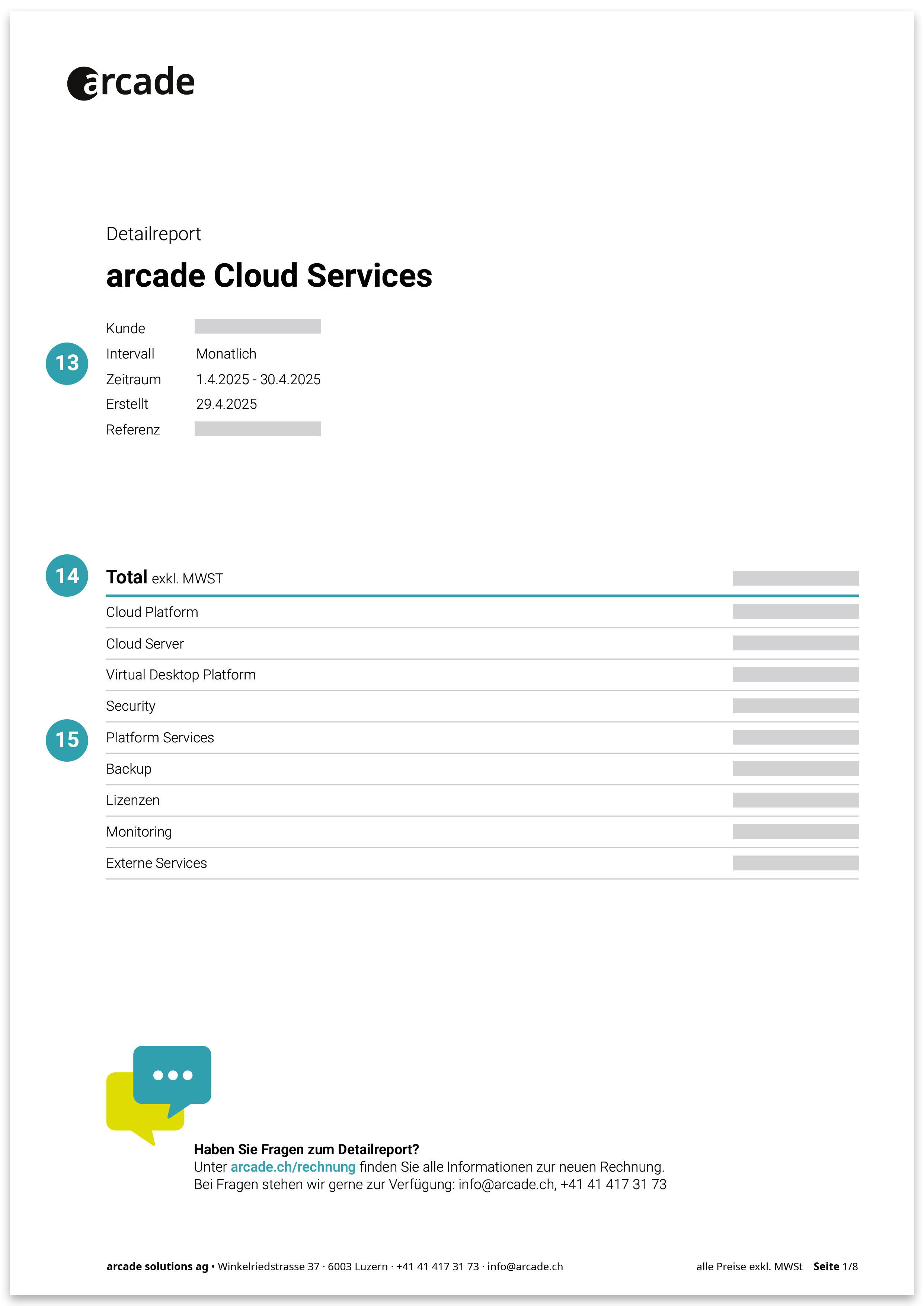Image resolution: width=924 pixels, height=1306 pixels.
Task: Click the Zeitraum label
Action: tap(133, 379)
